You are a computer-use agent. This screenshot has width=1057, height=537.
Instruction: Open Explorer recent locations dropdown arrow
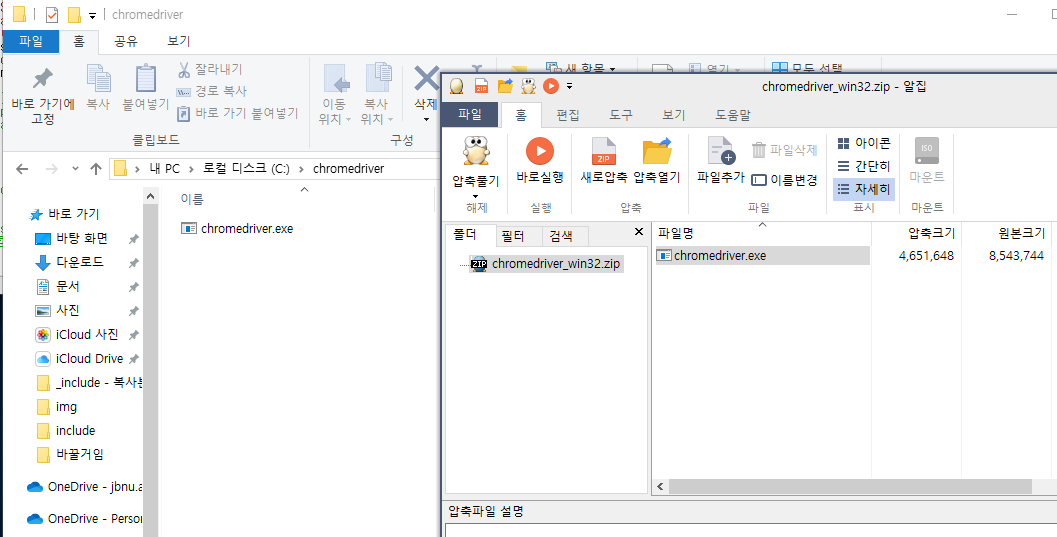(x=75, y=168)
